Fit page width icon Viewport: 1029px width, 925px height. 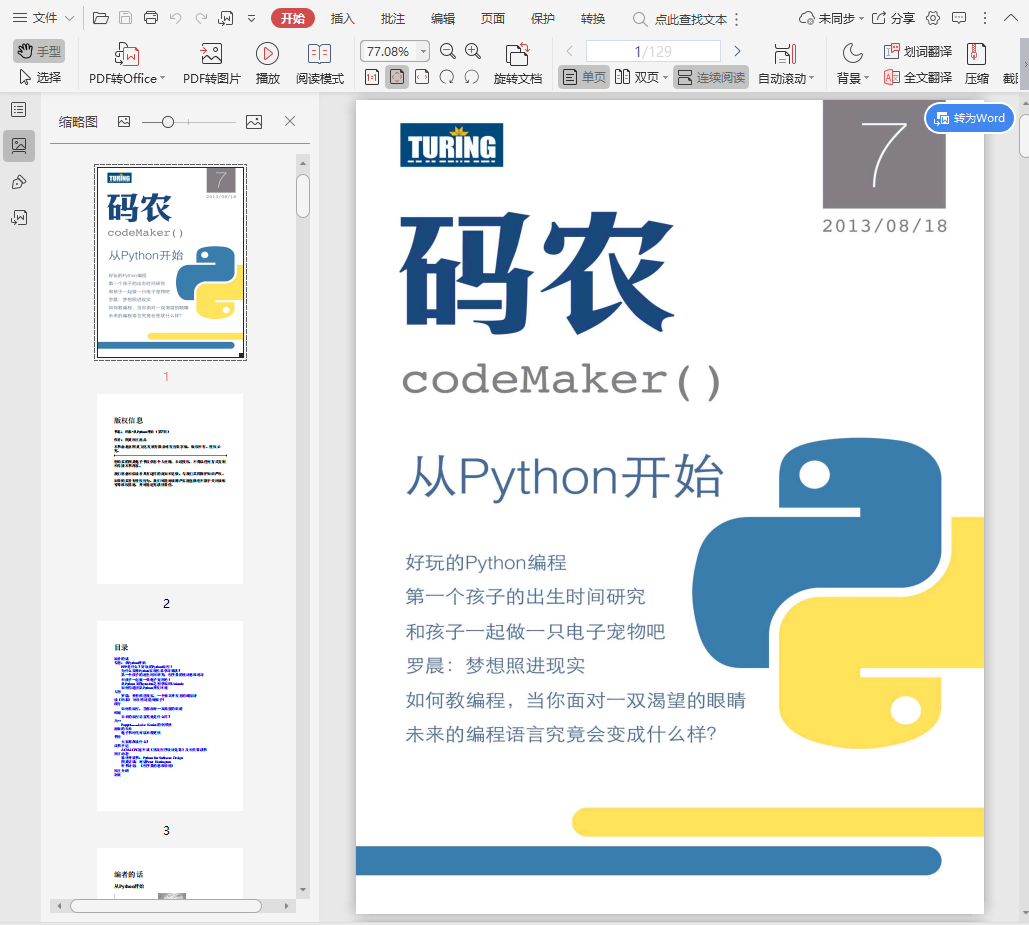(x=422, y=77)
